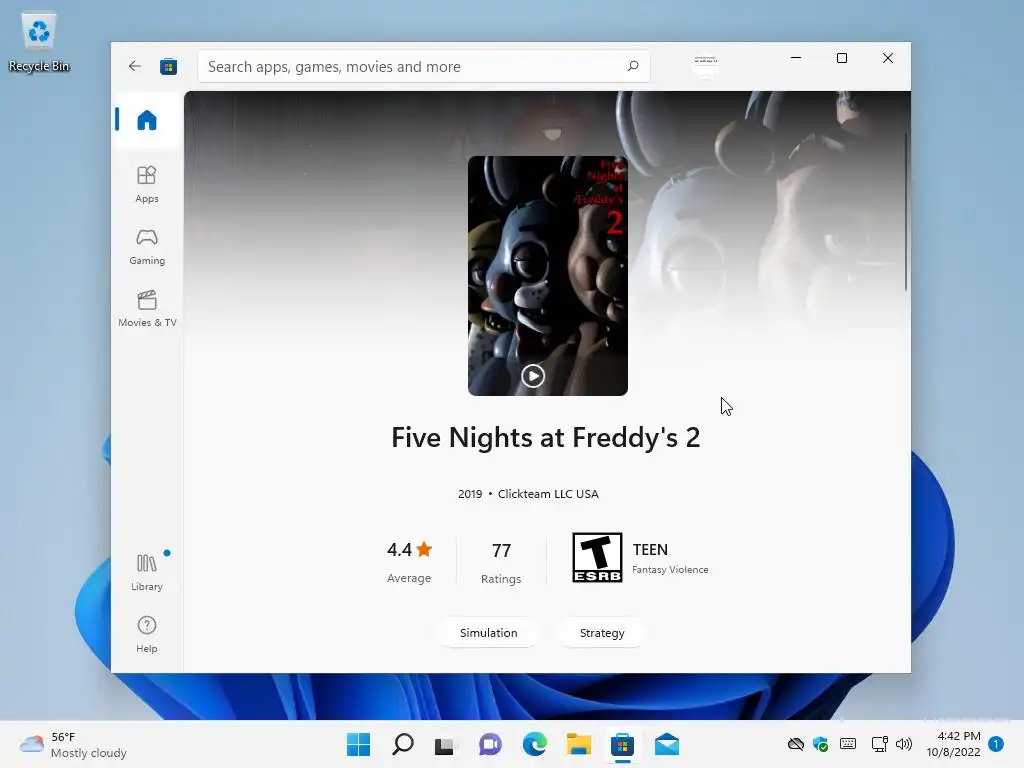Click the Windows Security tray icon
1024x768 pixels.
[821, 744]
